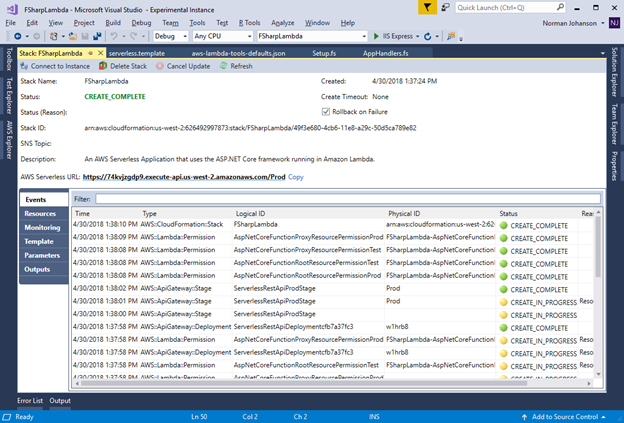Click the status bar Ready icon

(7, 417)
